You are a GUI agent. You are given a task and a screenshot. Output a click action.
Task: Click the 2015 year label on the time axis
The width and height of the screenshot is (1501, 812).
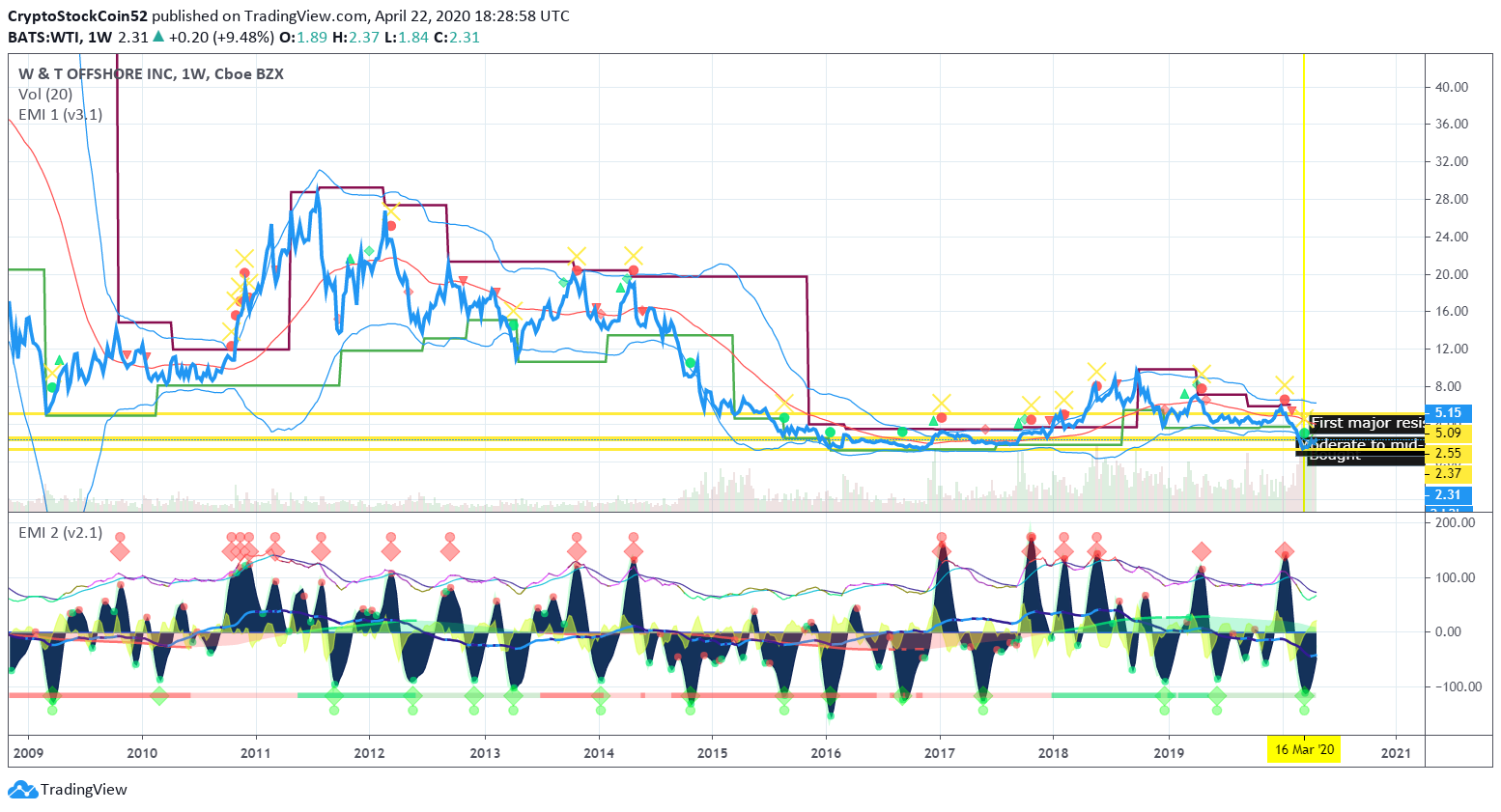click(x=713, y=753)
